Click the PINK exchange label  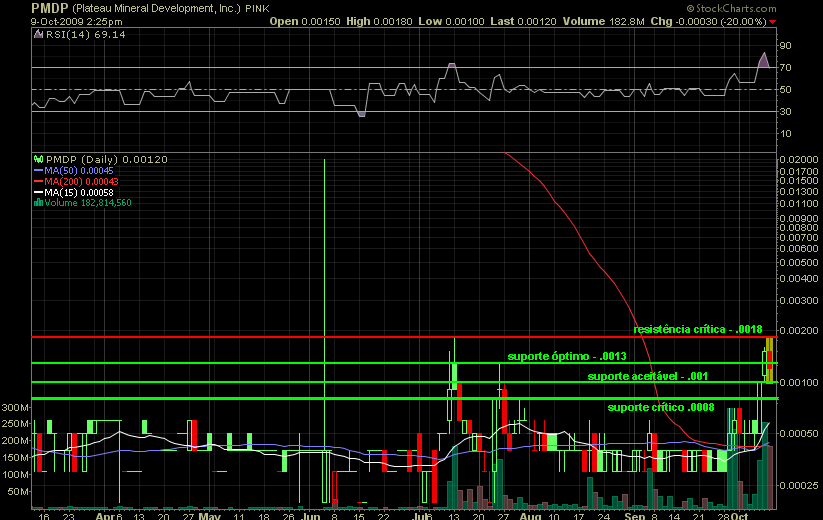(x=257, y=8)
